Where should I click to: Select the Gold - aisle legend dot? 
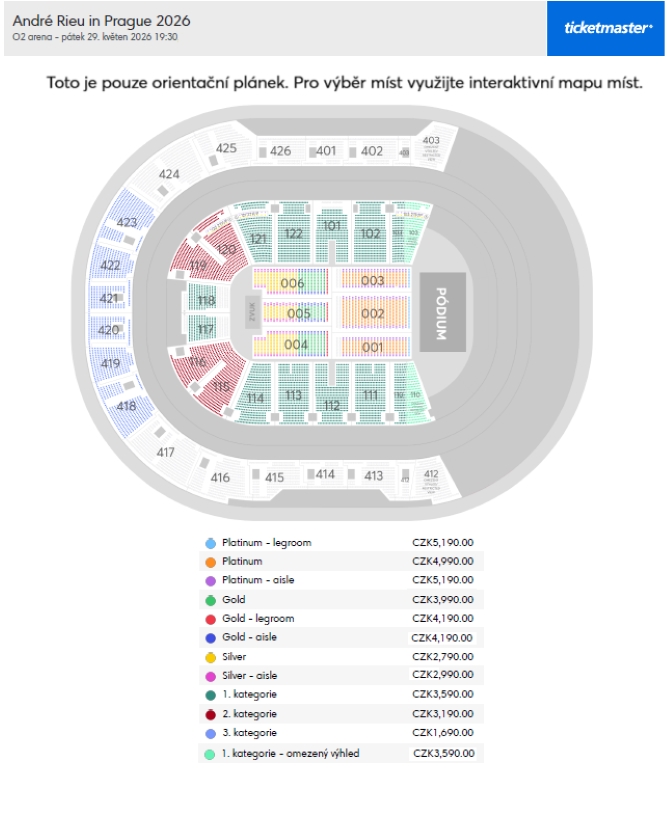(x=211, y=638)
